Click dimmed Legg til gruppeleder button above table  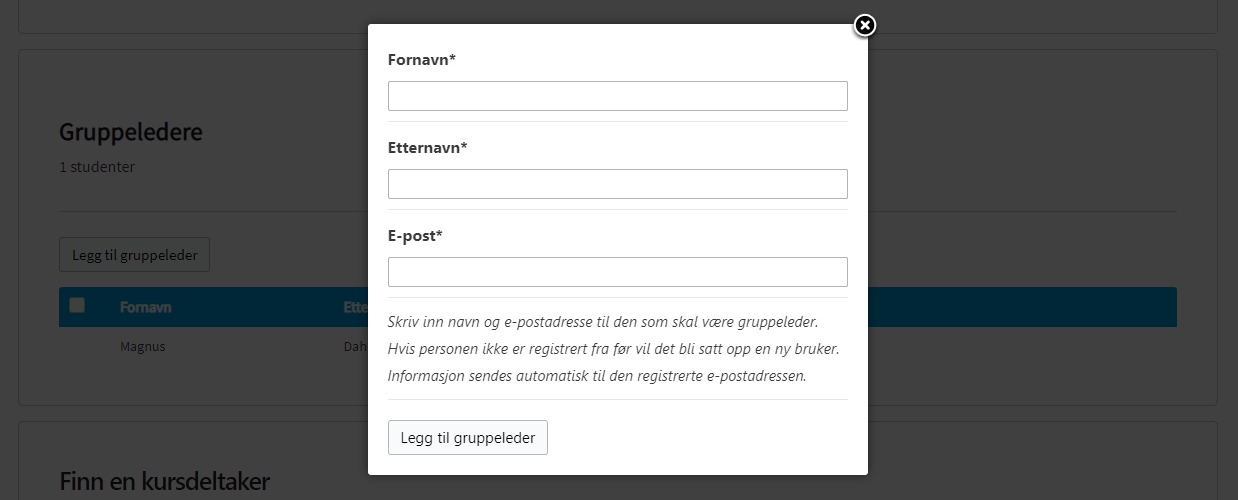click(134, 255)
